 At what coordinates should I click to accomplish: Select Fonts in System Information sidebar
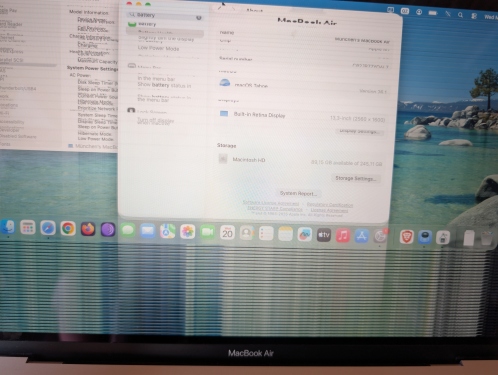[x=5, y=144]
